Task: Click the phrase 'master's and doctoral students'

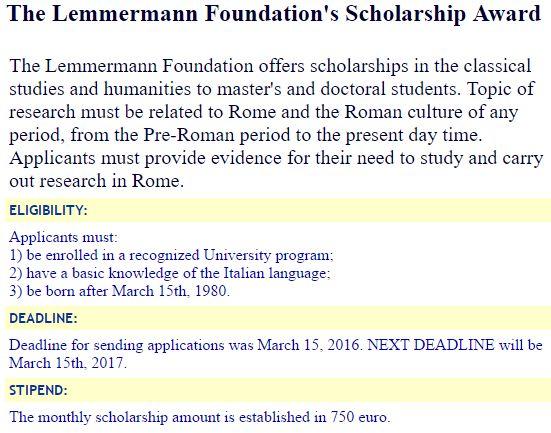Action: [x=338, y=89]
